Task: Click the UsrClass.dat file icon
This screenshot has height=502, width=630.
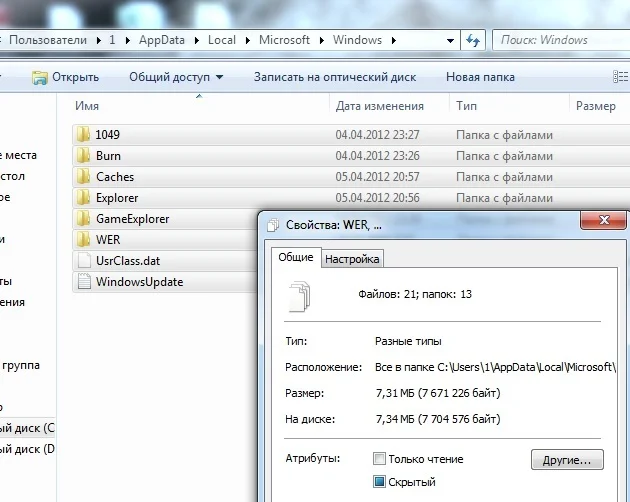Action: tap(84, 260)
